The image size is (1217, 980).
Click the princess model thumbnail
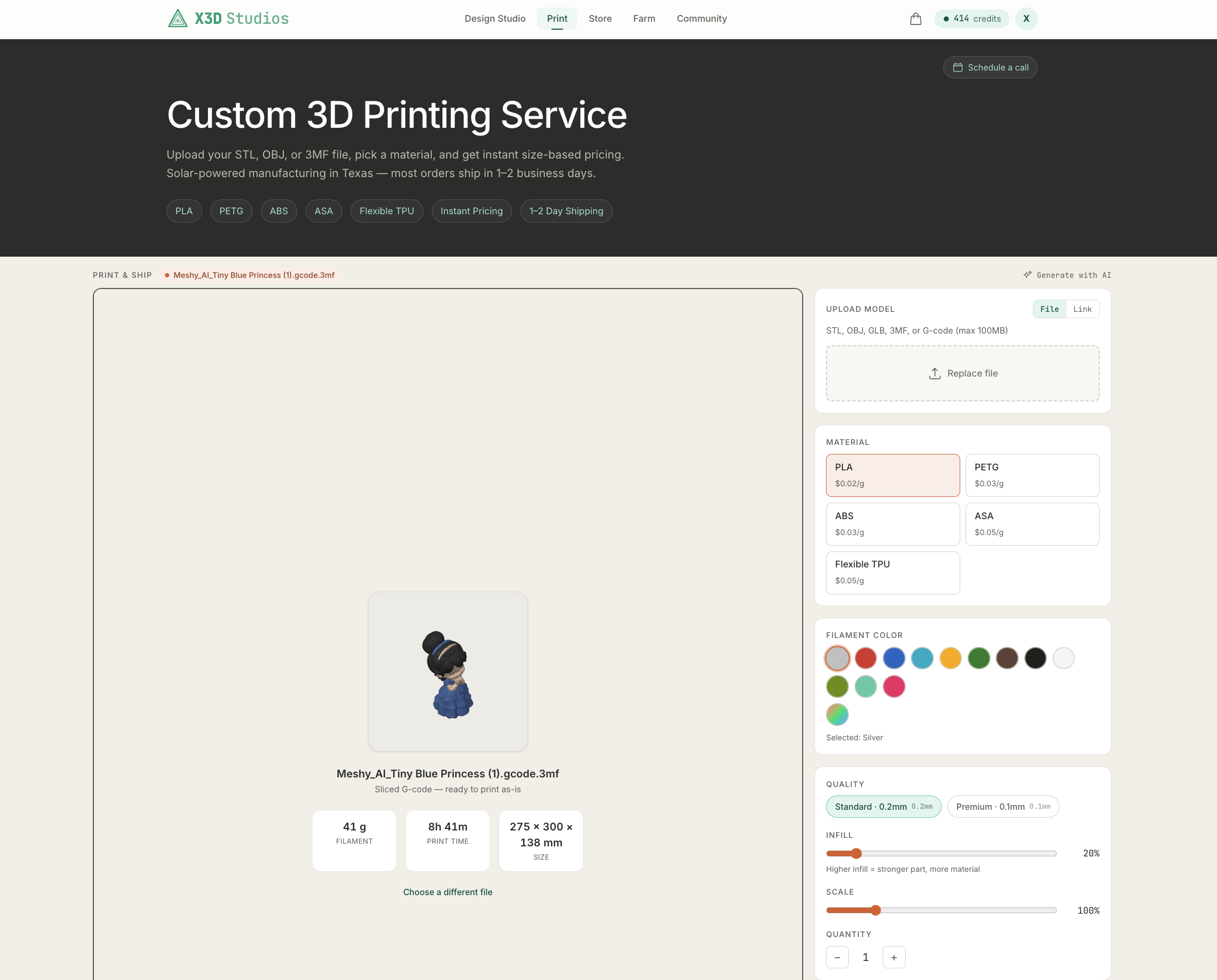(448, 672)
